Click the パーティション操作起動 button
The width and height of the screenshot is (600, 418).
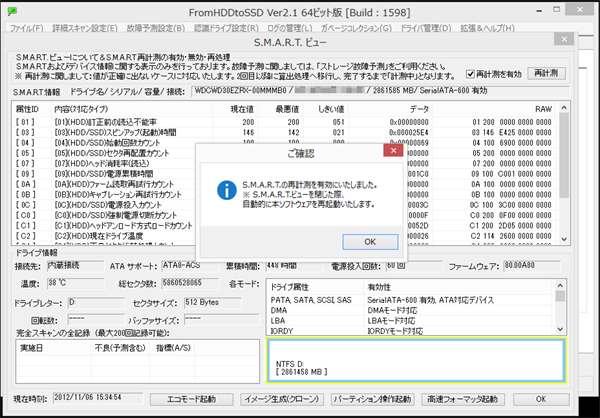(x=372, y=399)
